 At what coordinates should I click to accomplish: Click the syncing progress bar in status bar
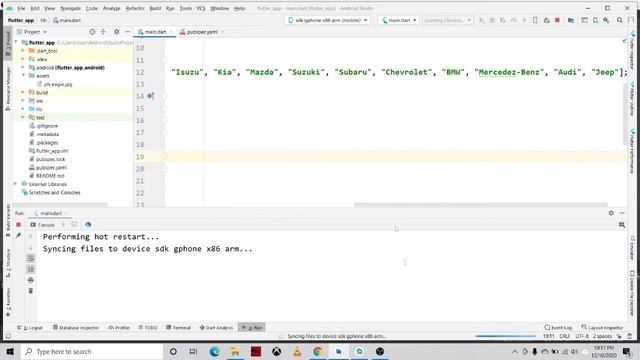tap(505, 336)
